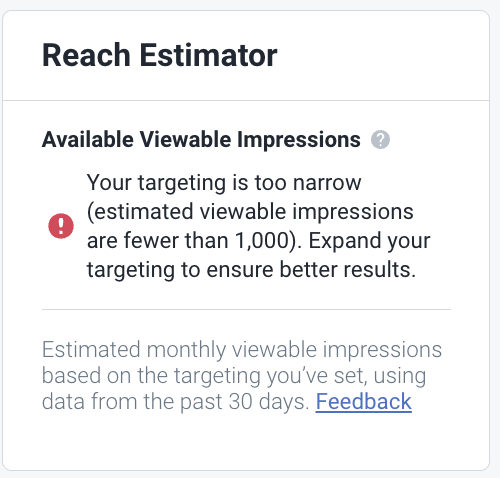Click the Available Viewable Impressions heading

pyautogui.click(x=201, y=139)
